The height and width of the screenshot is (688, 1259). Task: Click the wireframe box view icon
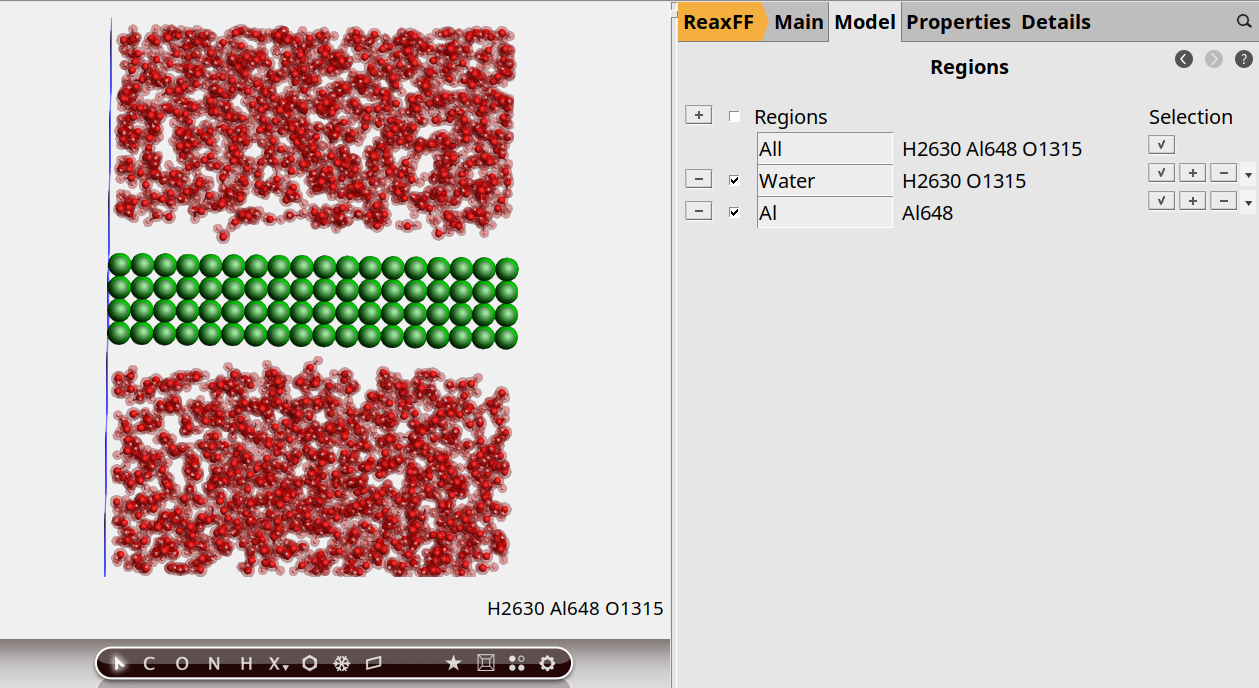tap(486, 663)
